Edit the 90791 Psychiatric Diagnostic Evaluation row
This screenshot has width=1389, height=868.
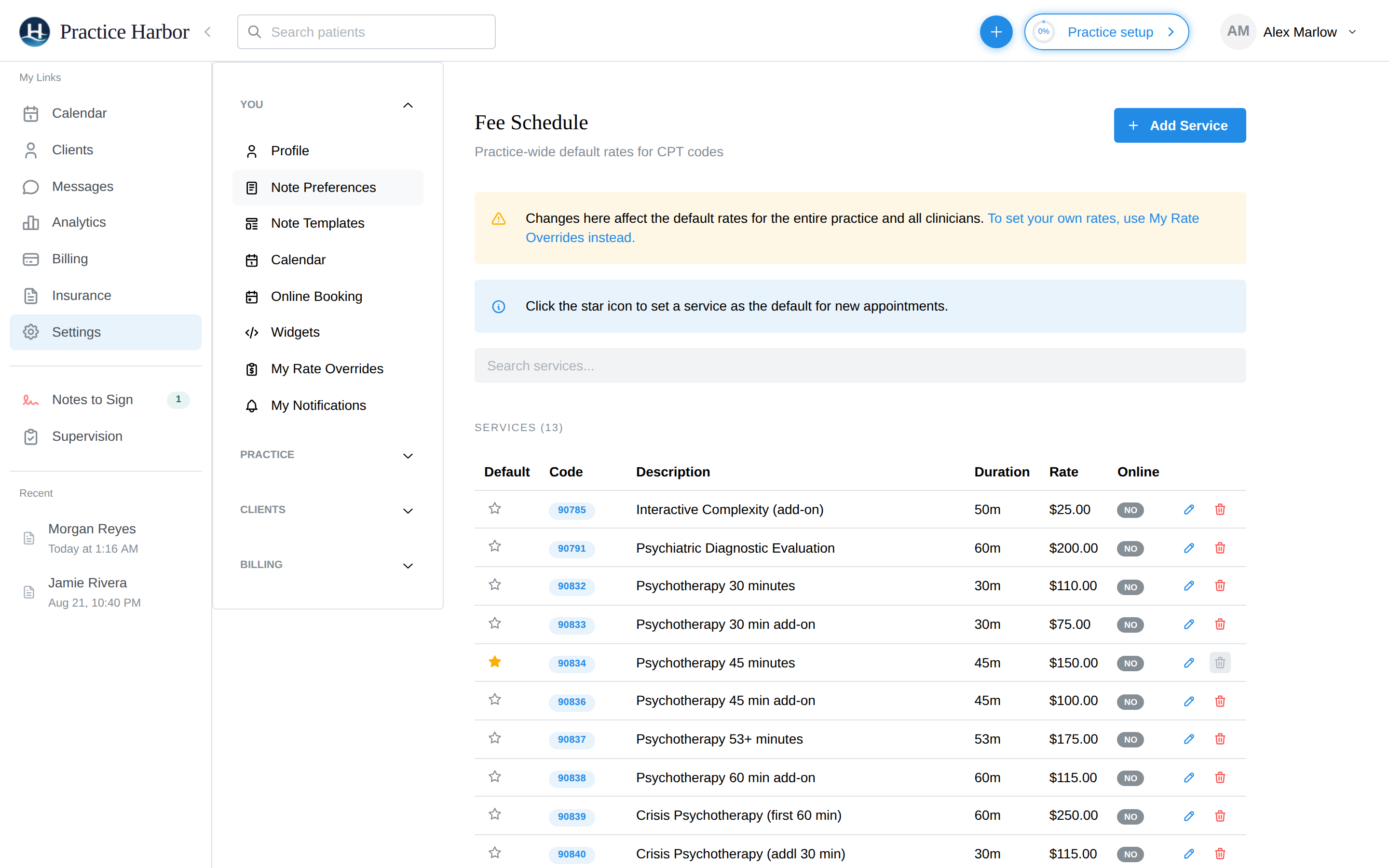tap(1189, 548)
